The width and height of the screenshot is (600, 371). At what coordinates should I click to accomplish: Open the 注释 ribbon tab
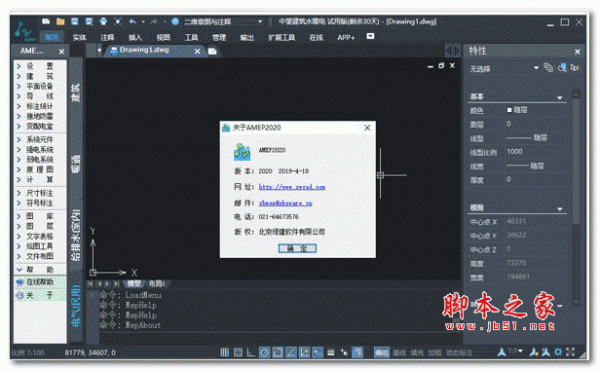[107, 37]
